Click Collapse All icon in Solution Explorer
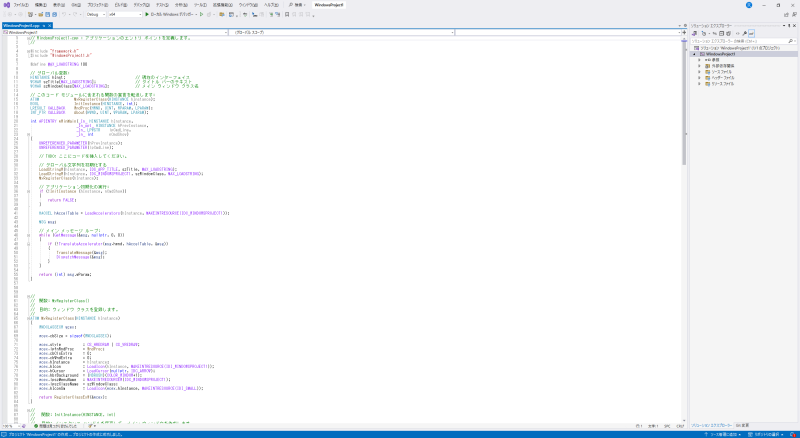Screen dimensions: 800x438 (721, 33)
